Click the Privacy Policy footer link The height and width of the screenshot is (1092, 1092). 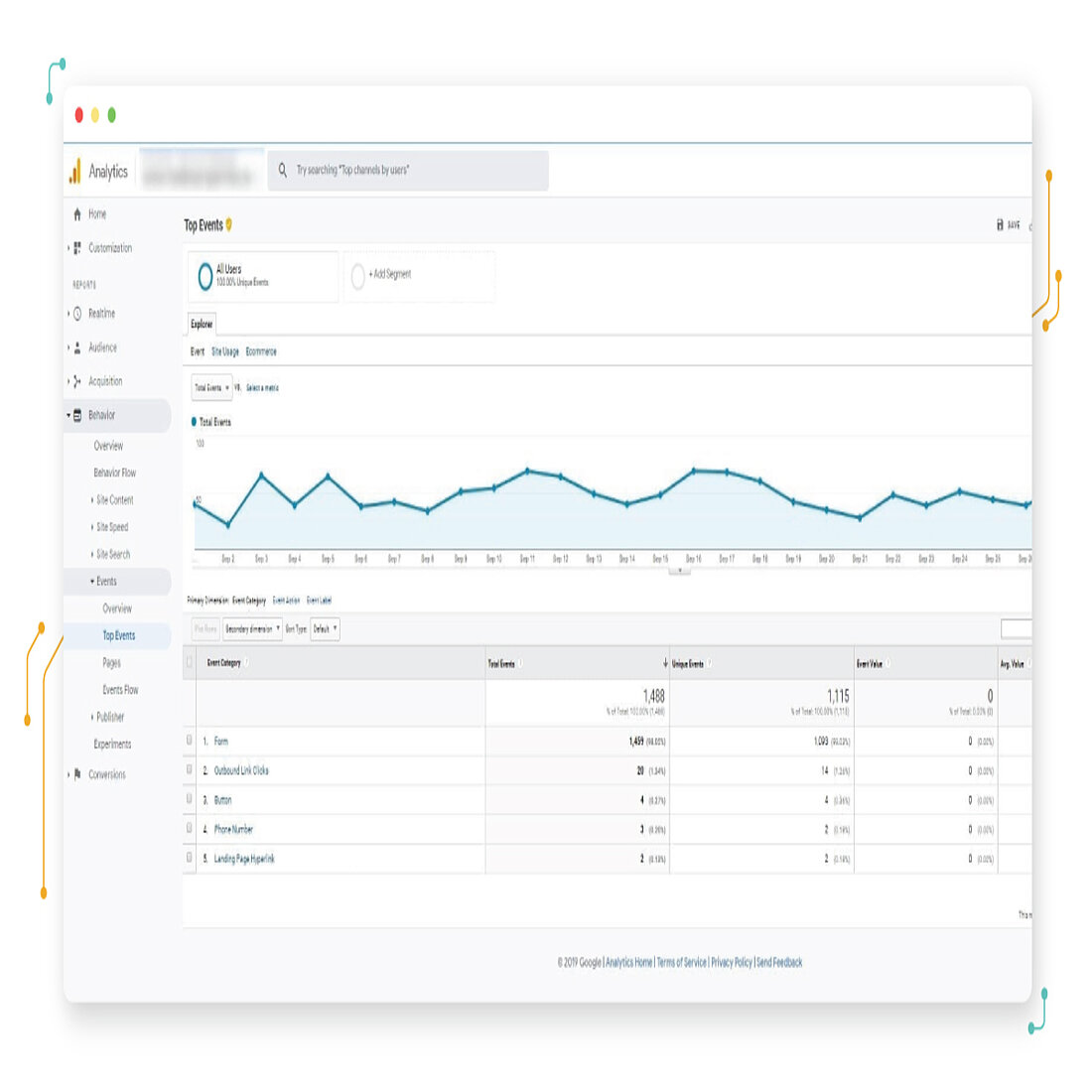[732, 962]
